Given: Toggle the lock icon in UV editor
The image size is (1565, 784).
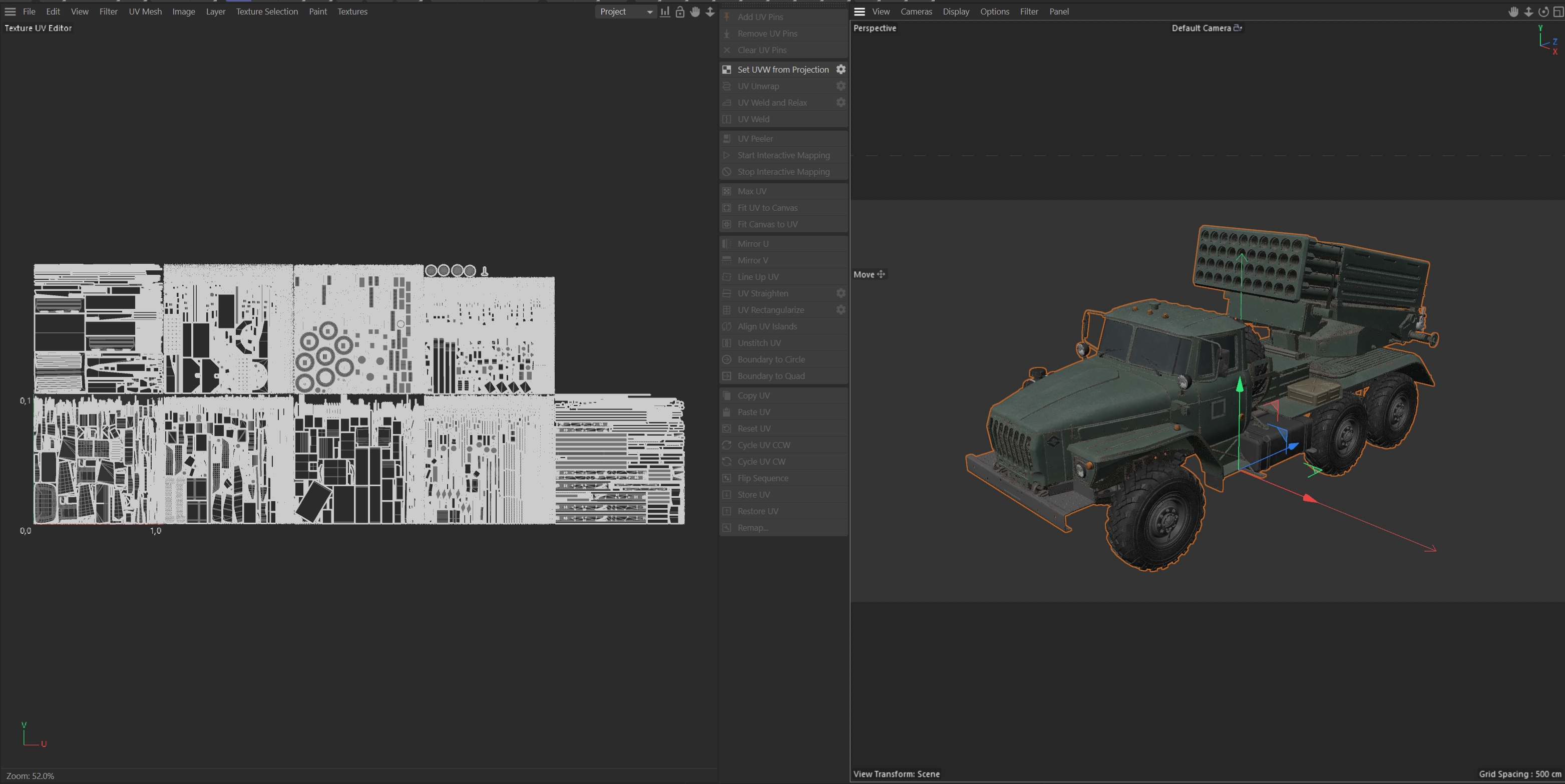Looking at the screenshot, I should 680,12.
